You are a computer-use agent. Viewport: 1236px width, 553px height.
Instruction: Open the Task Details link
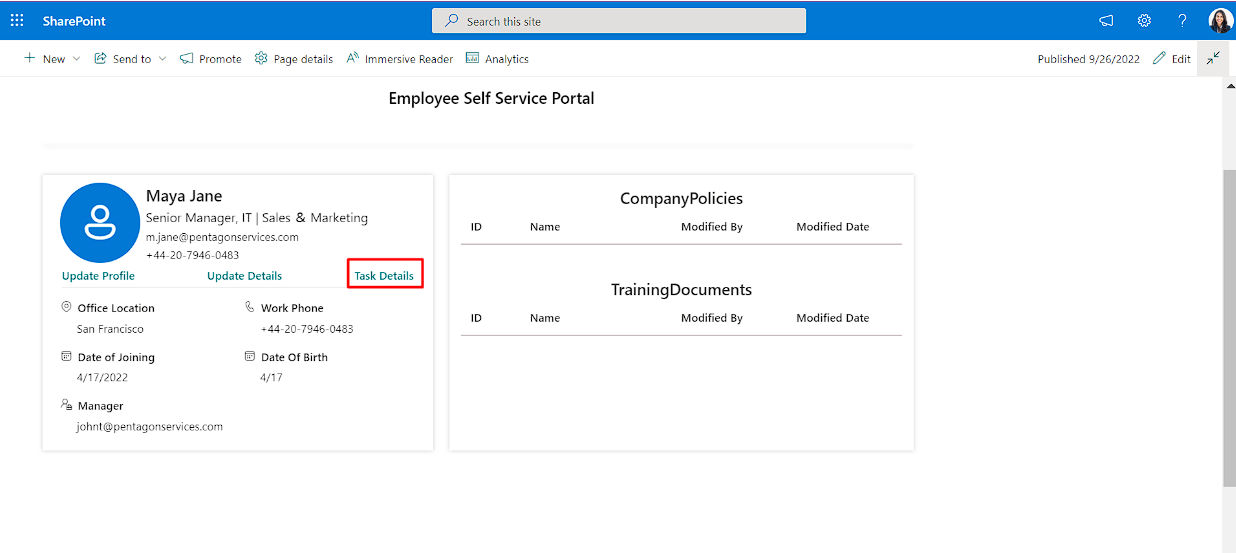(384, 276)
